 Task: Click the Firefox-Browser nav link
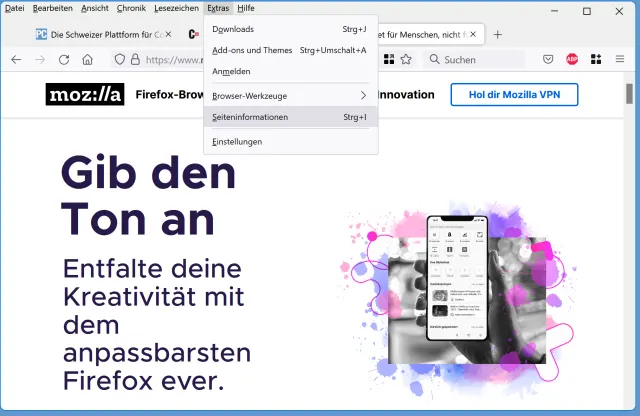[x=169, y=95]
